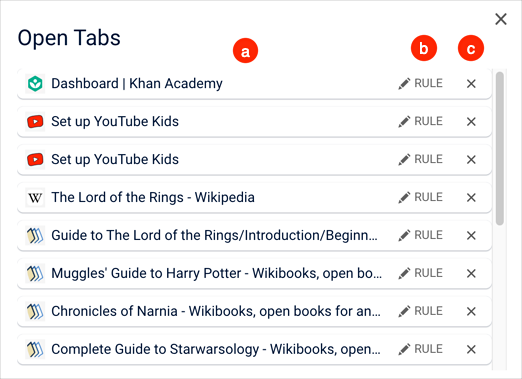Select the Khan Academy favicon
This screenshot has height=379, width=522.
(x=35, y=84)
